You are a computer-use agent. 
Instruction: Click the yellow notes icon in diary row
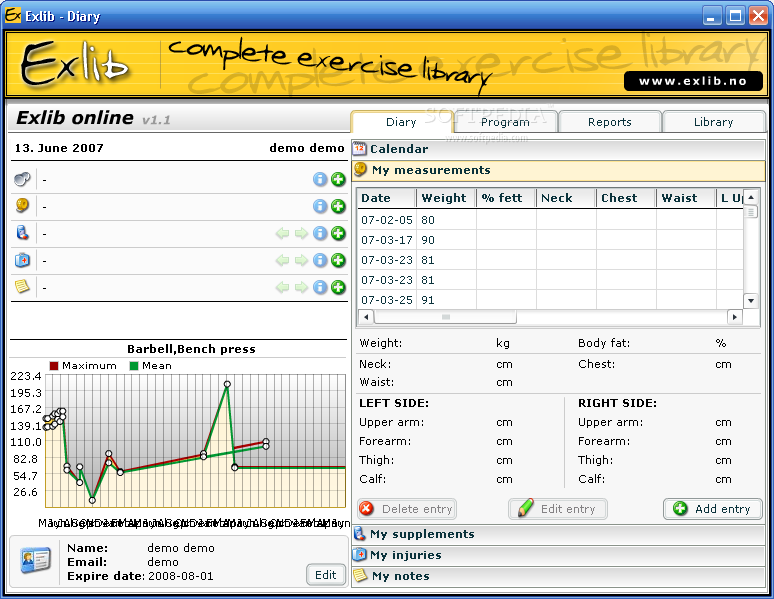click(22, 286)
